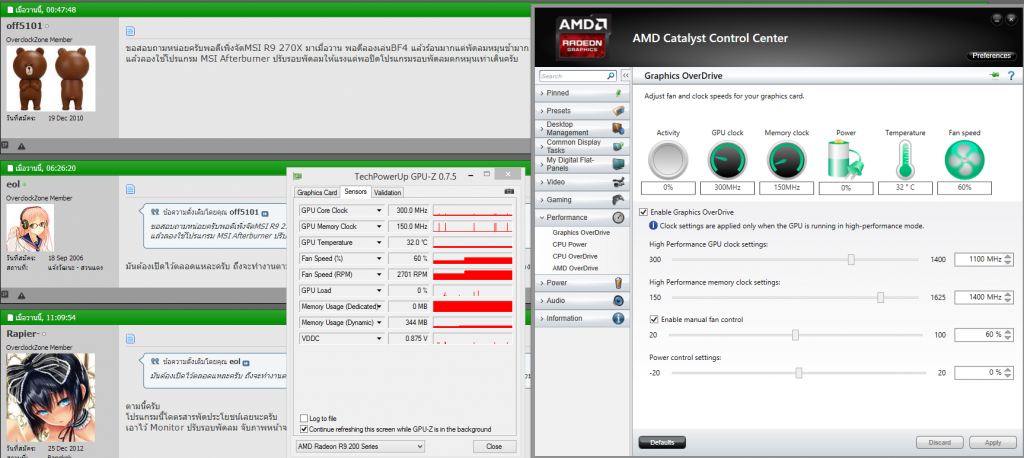1024x458 pixels.
Task: Open CPU OverDrive under Performance
Action: (575, 256)
